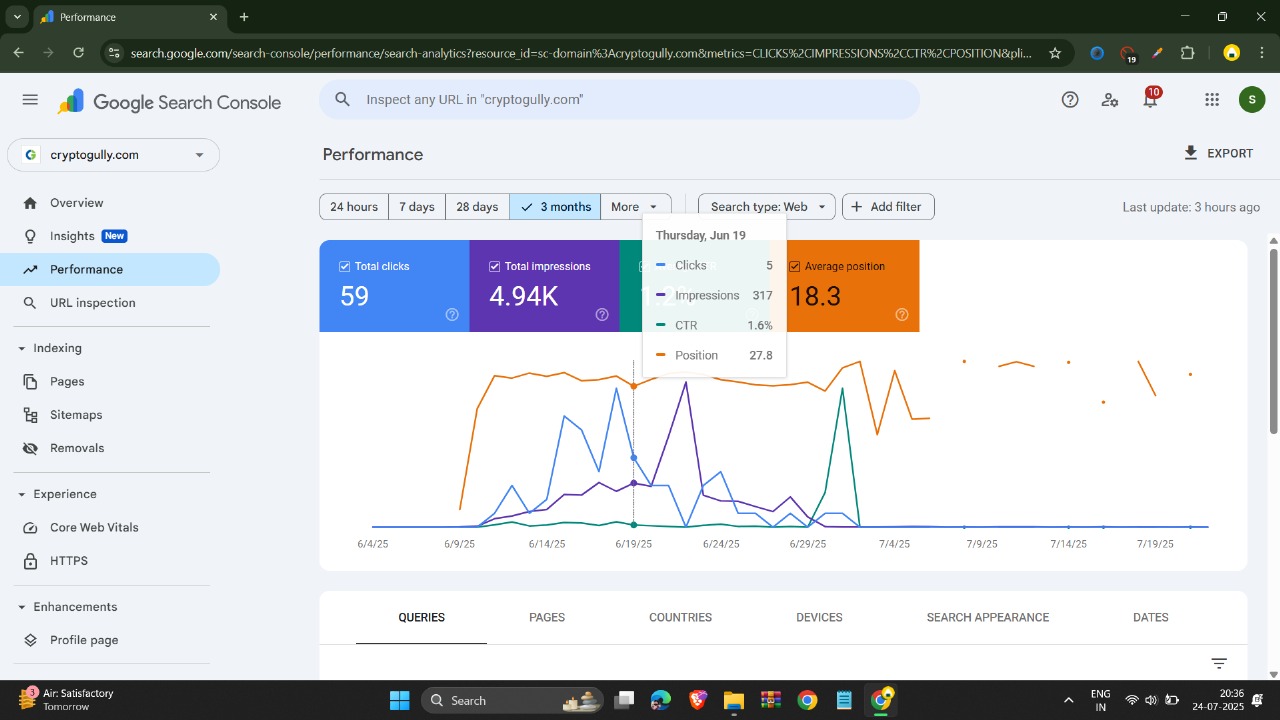Open Sitemaps in sidebar
The width and height of the screenshot is (1280, 720).
110,415
